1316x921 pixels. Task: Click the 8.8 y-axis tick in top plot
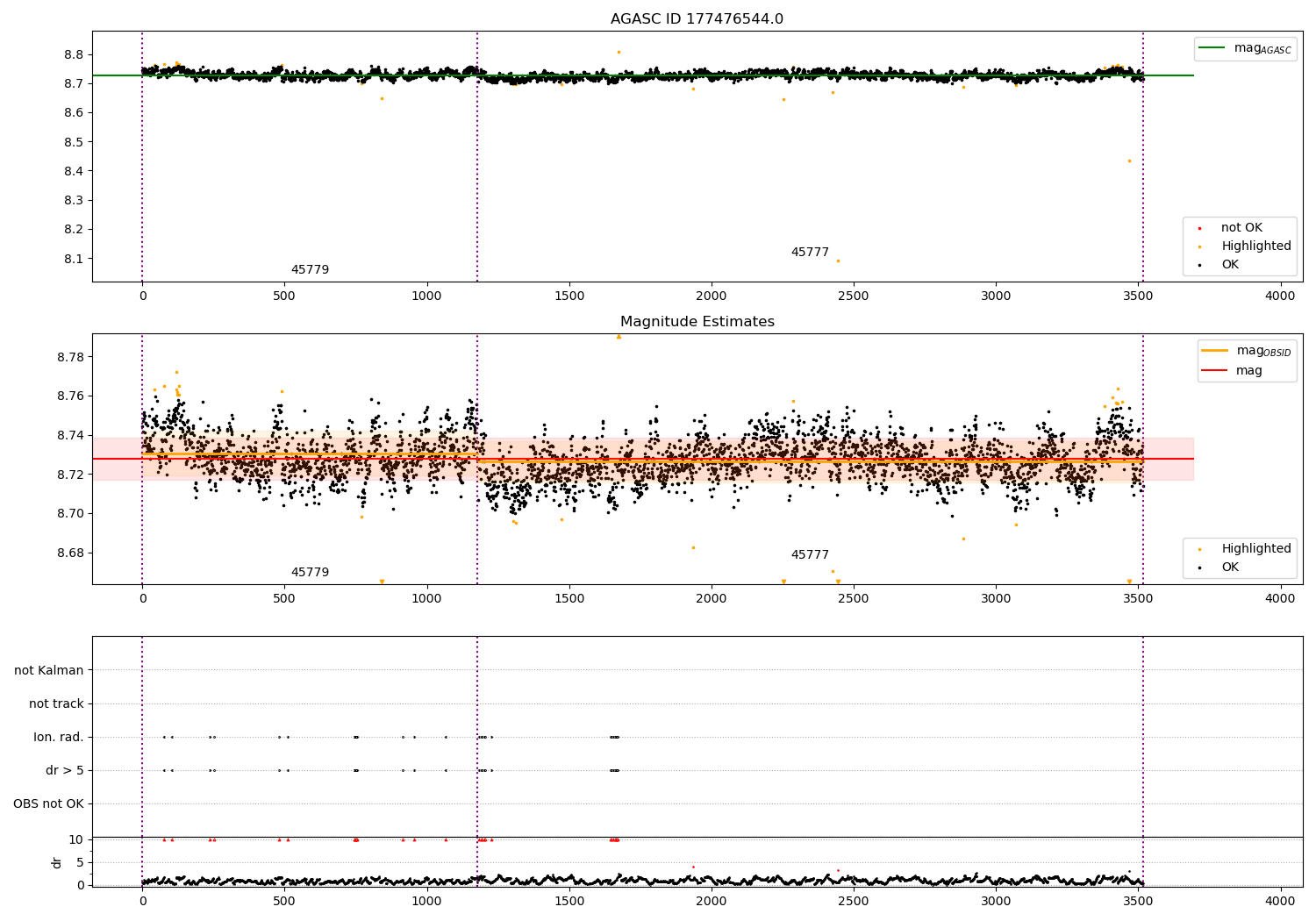[74, 54]
